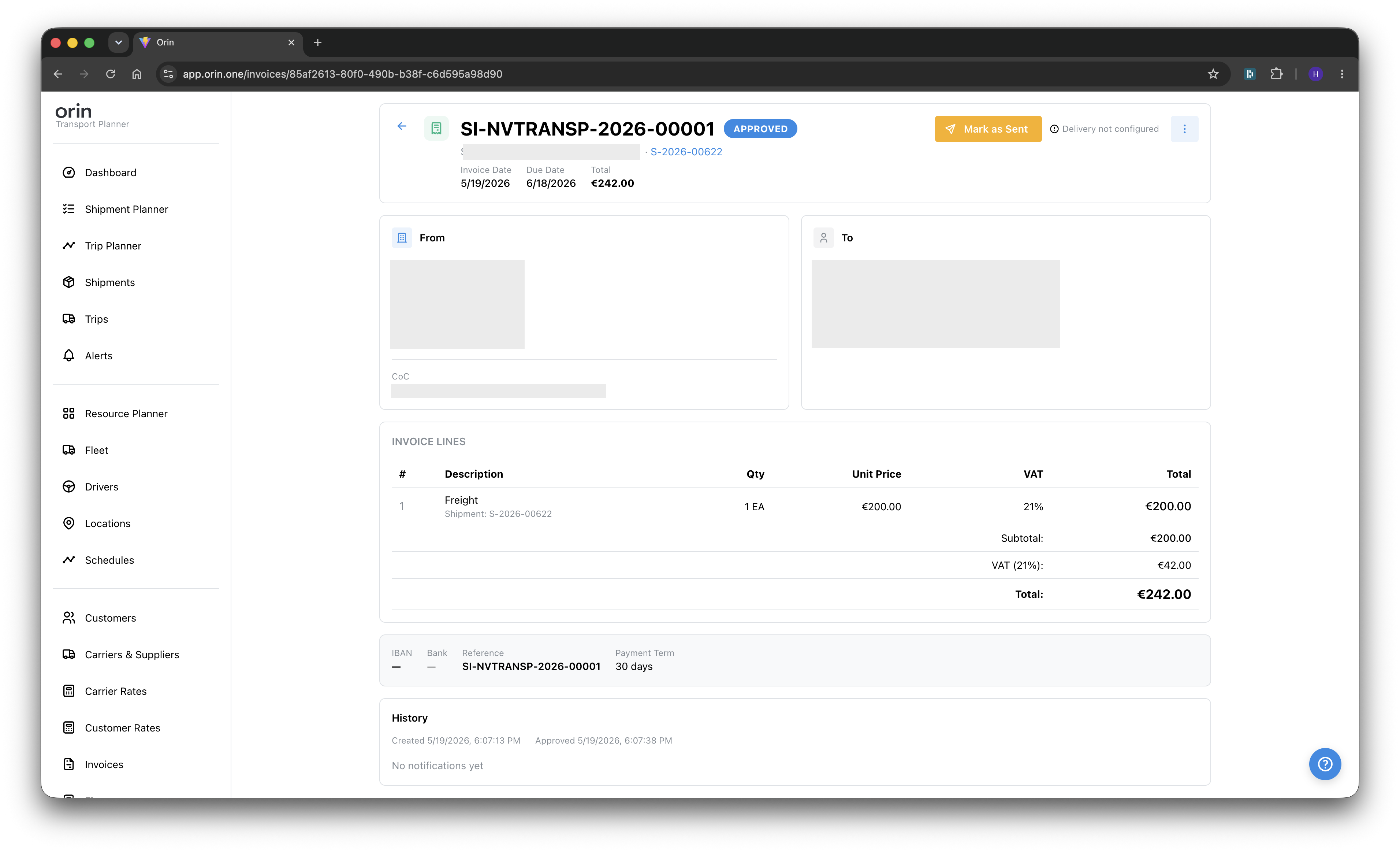Open the Carrier Rates calculator icon
Viewport: 1400px width, 852px height.
69,691
